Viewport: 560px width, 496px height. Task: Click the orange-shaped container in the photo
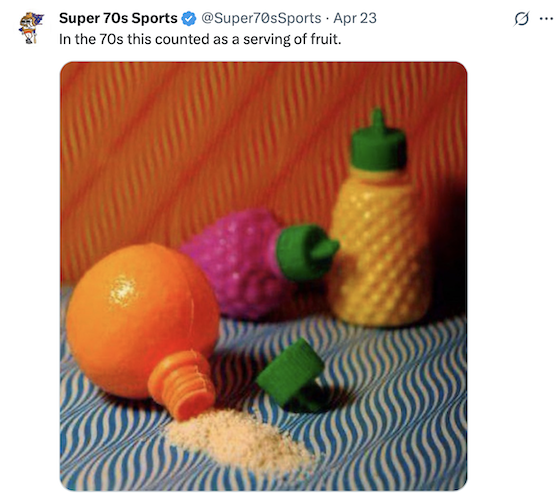point(143,321)
